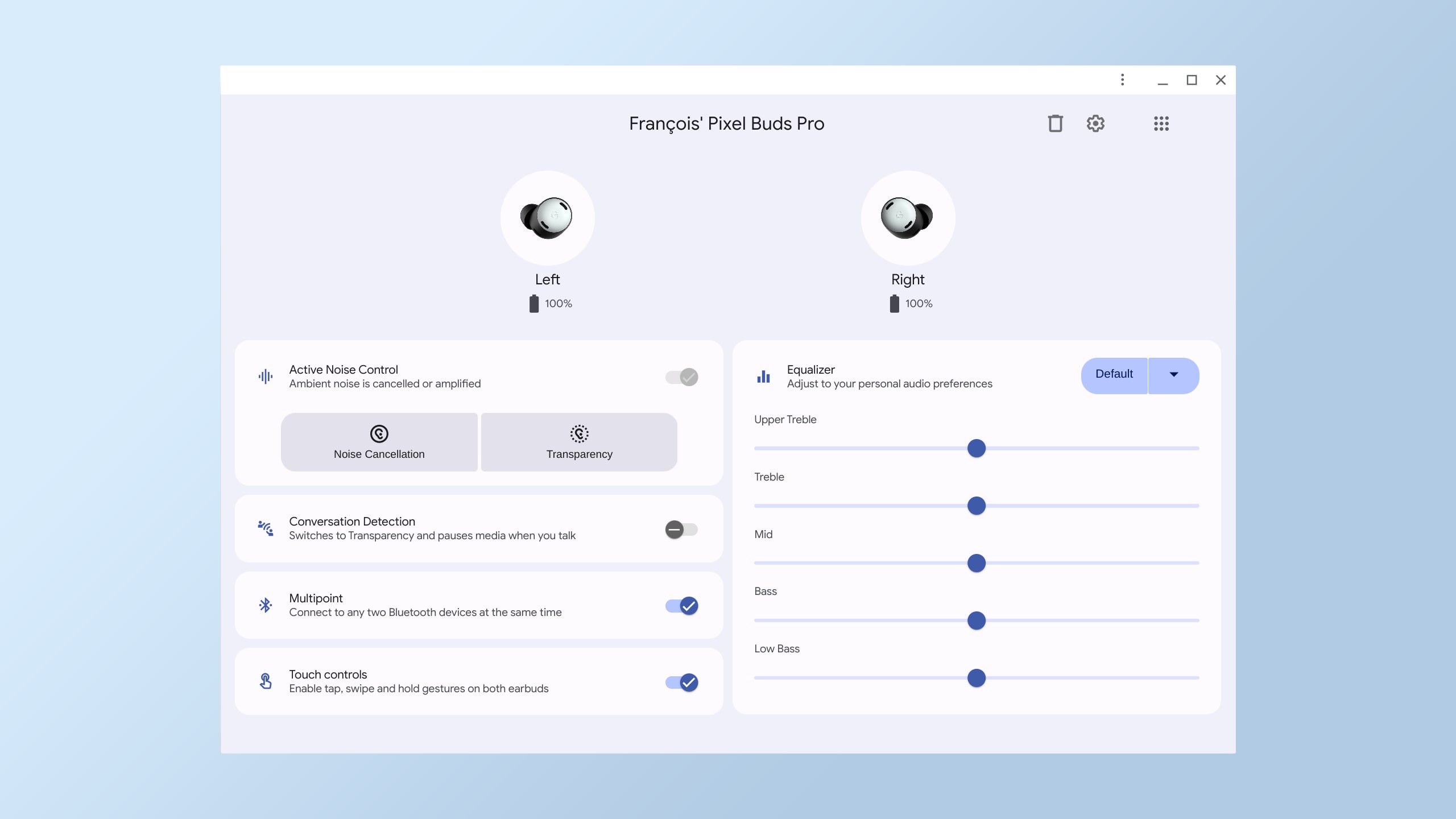Viewport: 1456px width, 819px height.
Task: Click the Active Noise Control icon
Action: tap(265, 376)
